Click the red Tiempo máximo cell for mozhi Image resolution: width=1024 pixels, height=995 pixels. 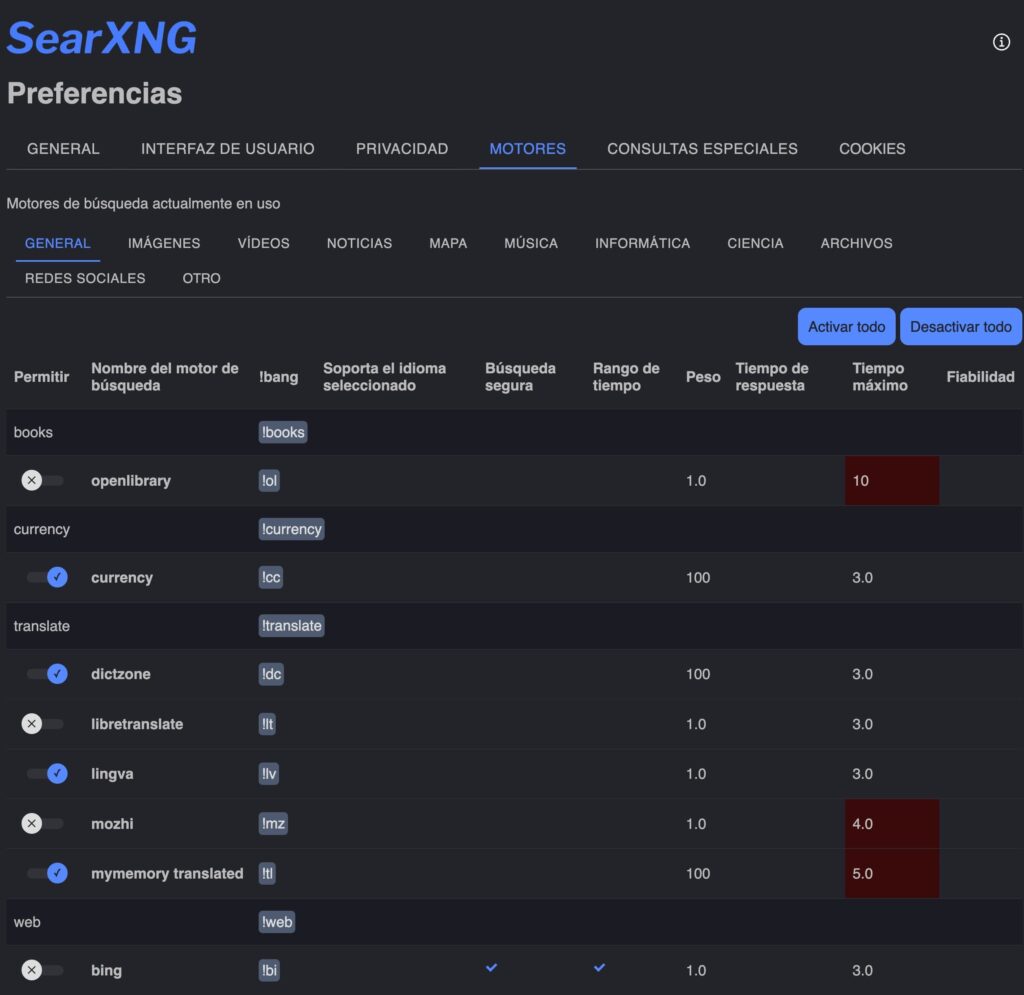891,823
